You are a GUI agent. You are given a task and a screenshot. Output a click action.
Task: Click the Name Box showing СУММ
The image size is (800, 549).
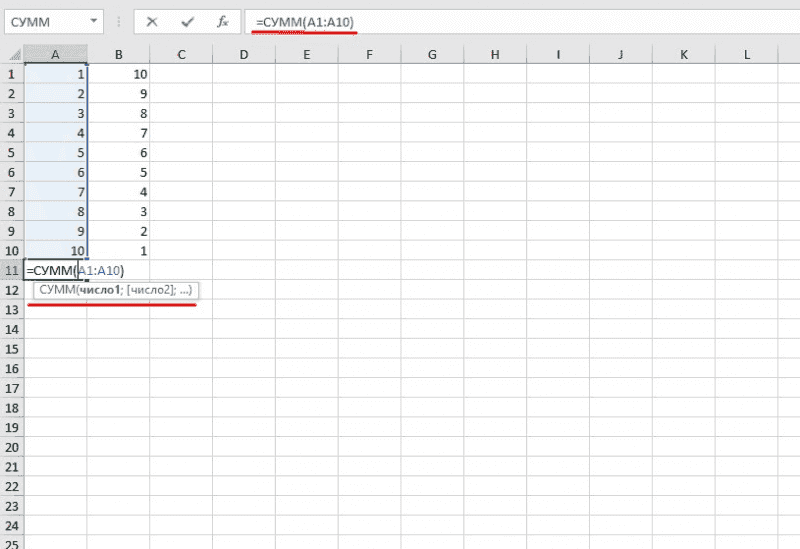(45, 22)
